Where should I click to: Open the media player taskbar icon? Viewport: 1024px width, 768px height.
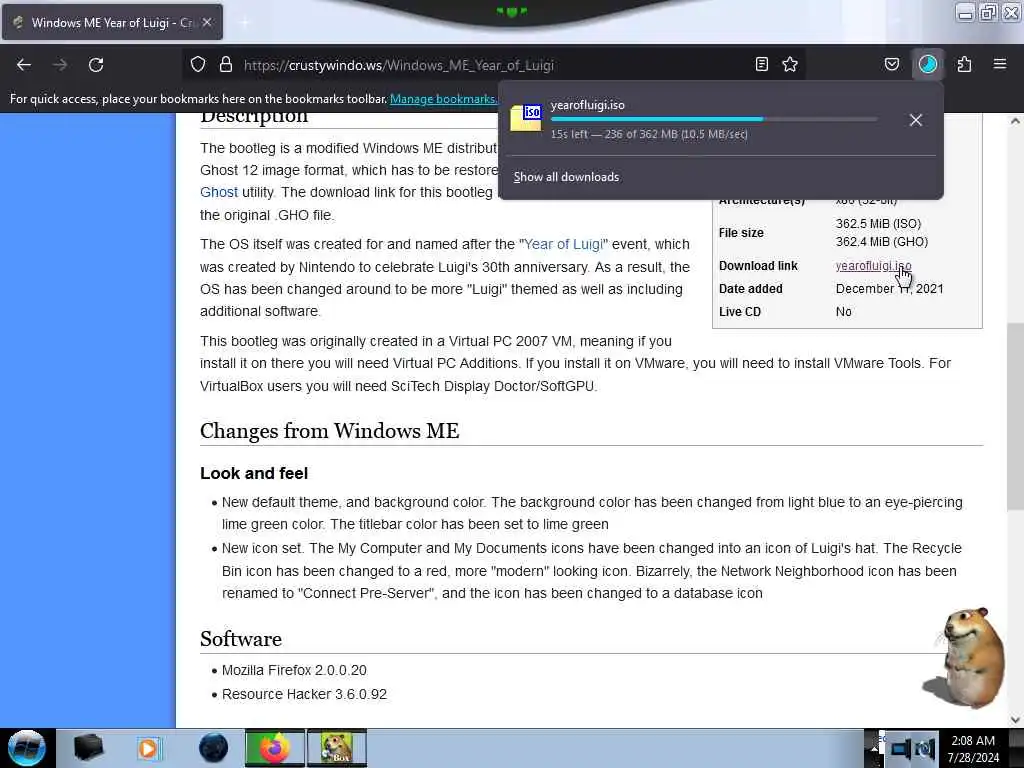(150, 748)
